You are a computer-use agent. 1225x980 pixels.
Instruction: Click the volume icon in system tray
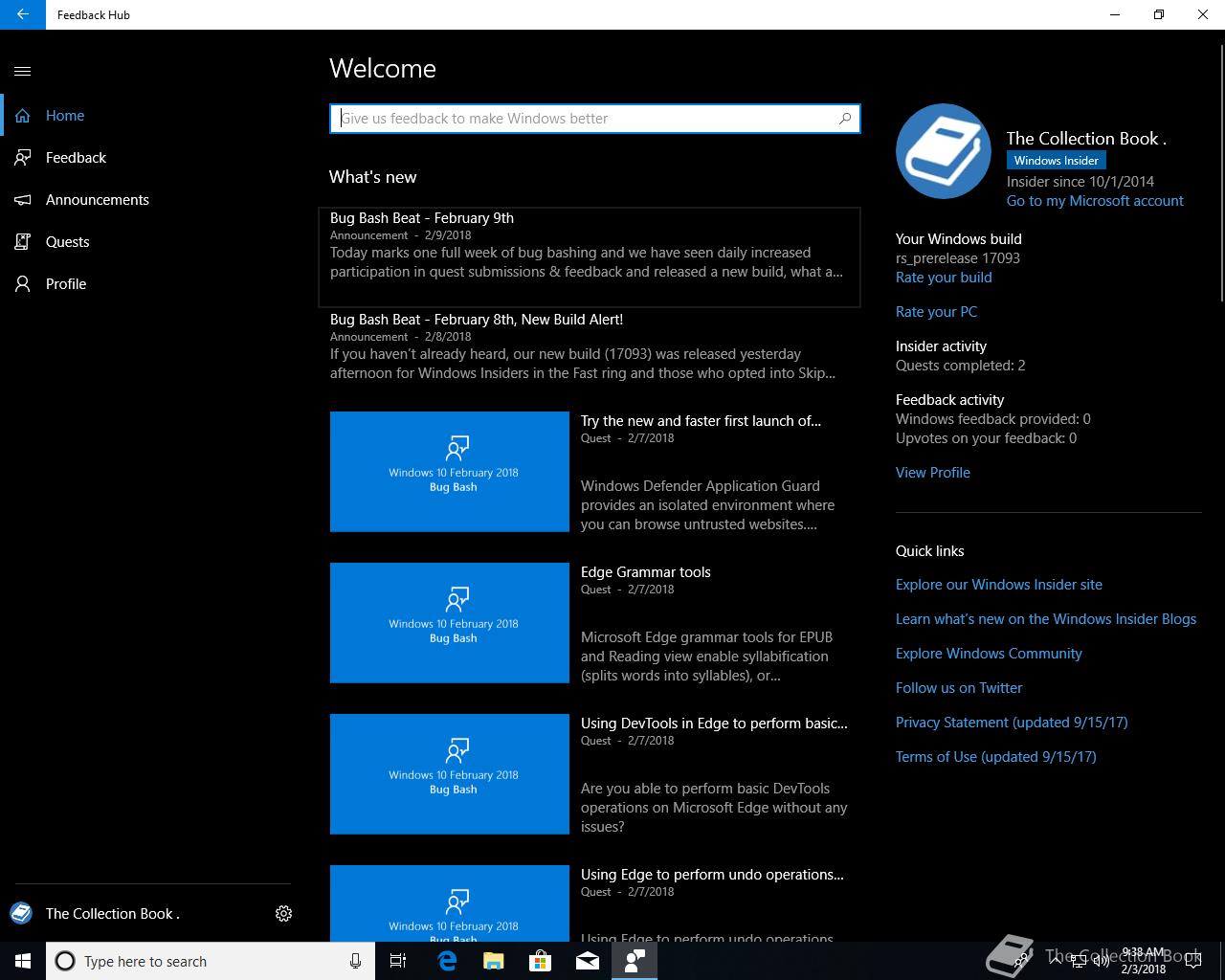pos(1102,961)
